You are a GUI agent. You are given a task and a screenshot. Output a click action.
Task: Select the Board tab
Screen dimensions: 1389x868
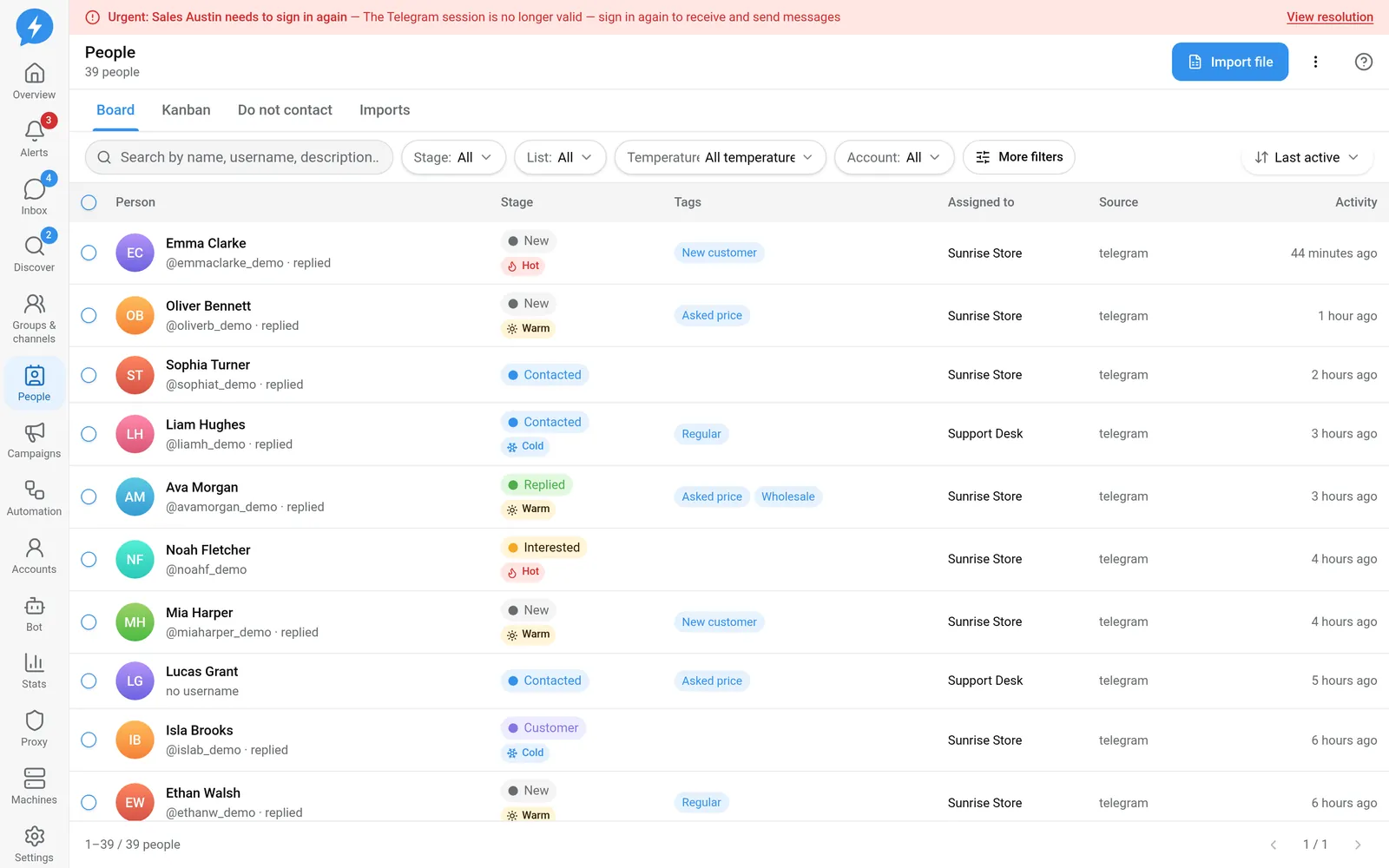click(x=115, y=110)
